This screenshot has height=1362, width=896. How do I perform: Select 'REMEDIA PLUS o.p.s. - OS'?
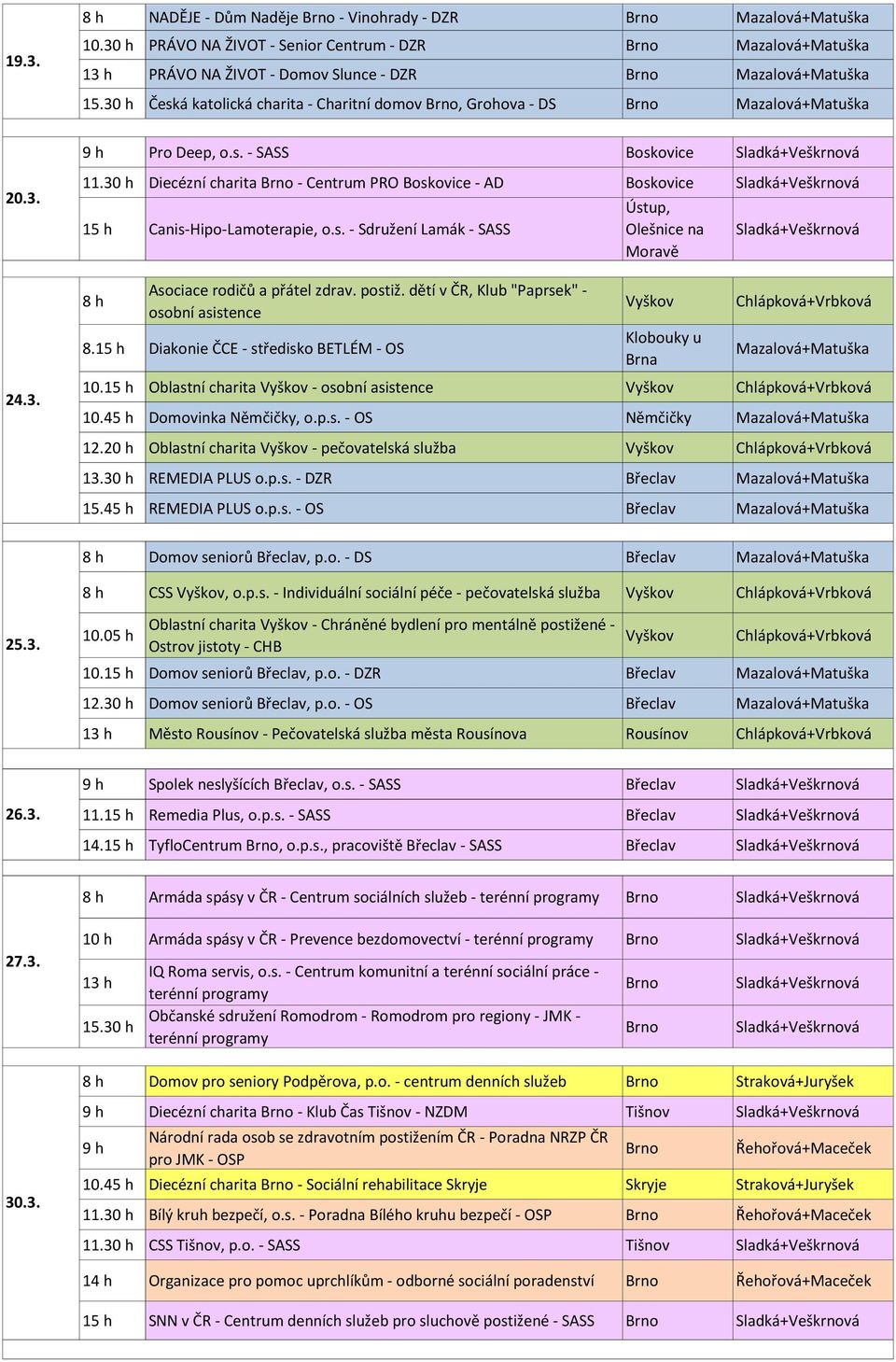[236, 509]
